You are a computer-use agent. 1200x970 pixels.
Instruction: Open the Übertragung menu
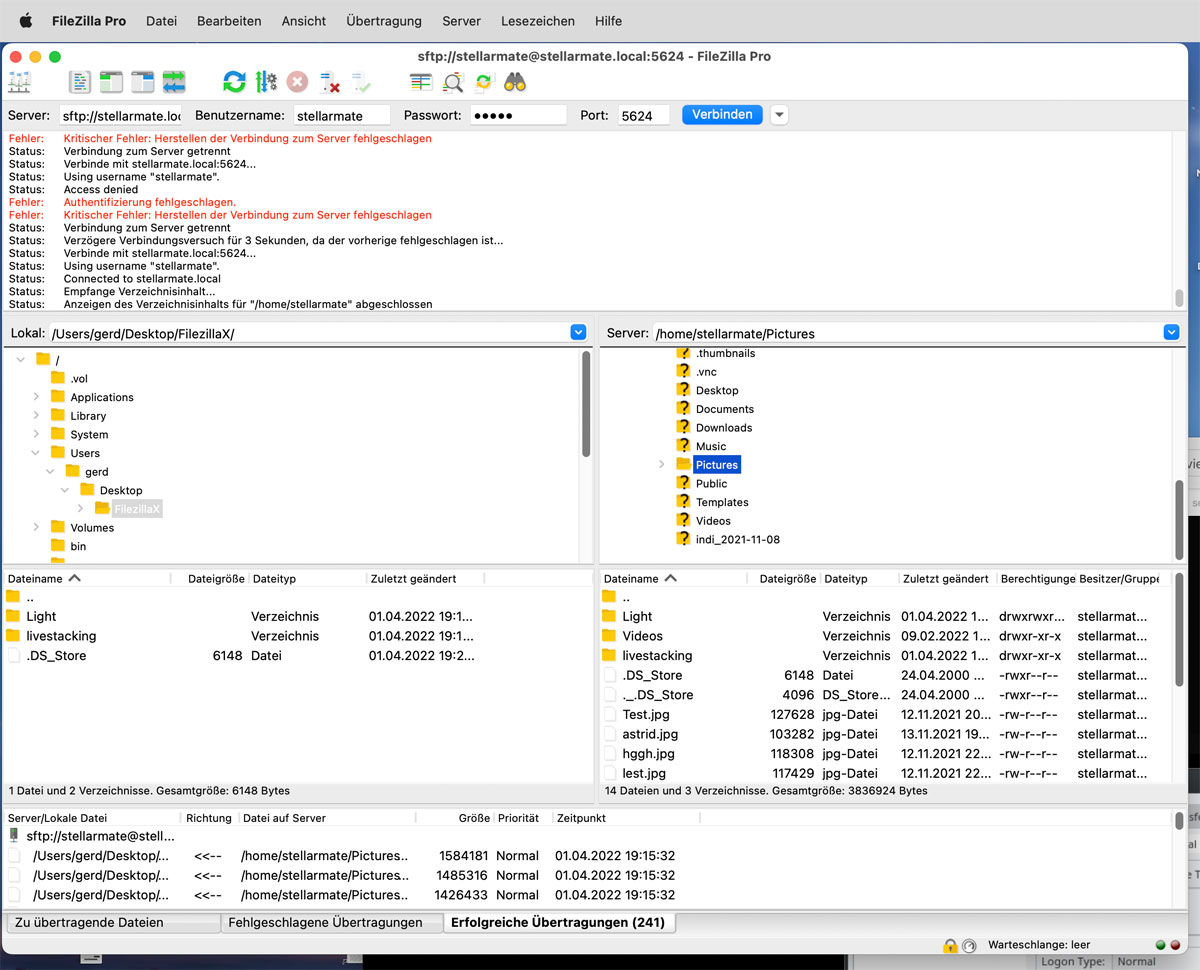click(x=384, y=20)
